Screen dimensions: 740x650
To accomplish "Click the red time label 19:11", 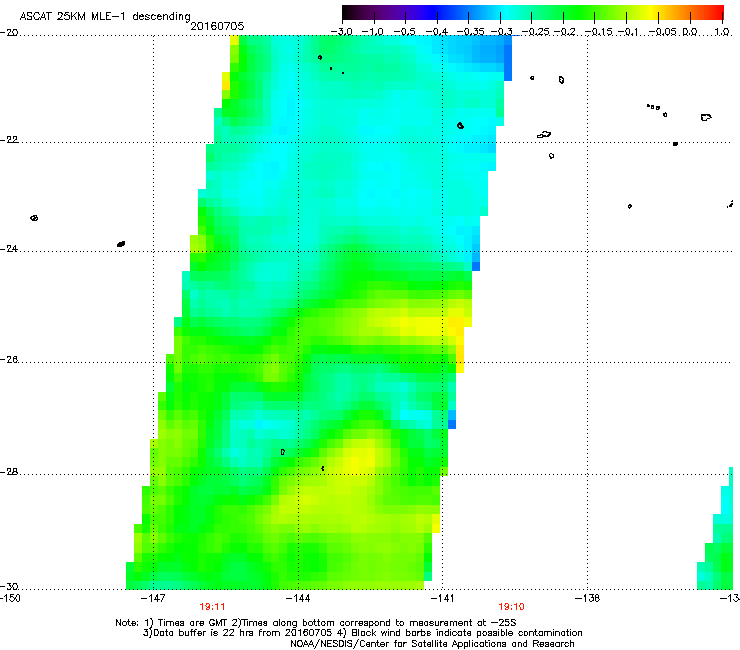I will tap(212, 607).
